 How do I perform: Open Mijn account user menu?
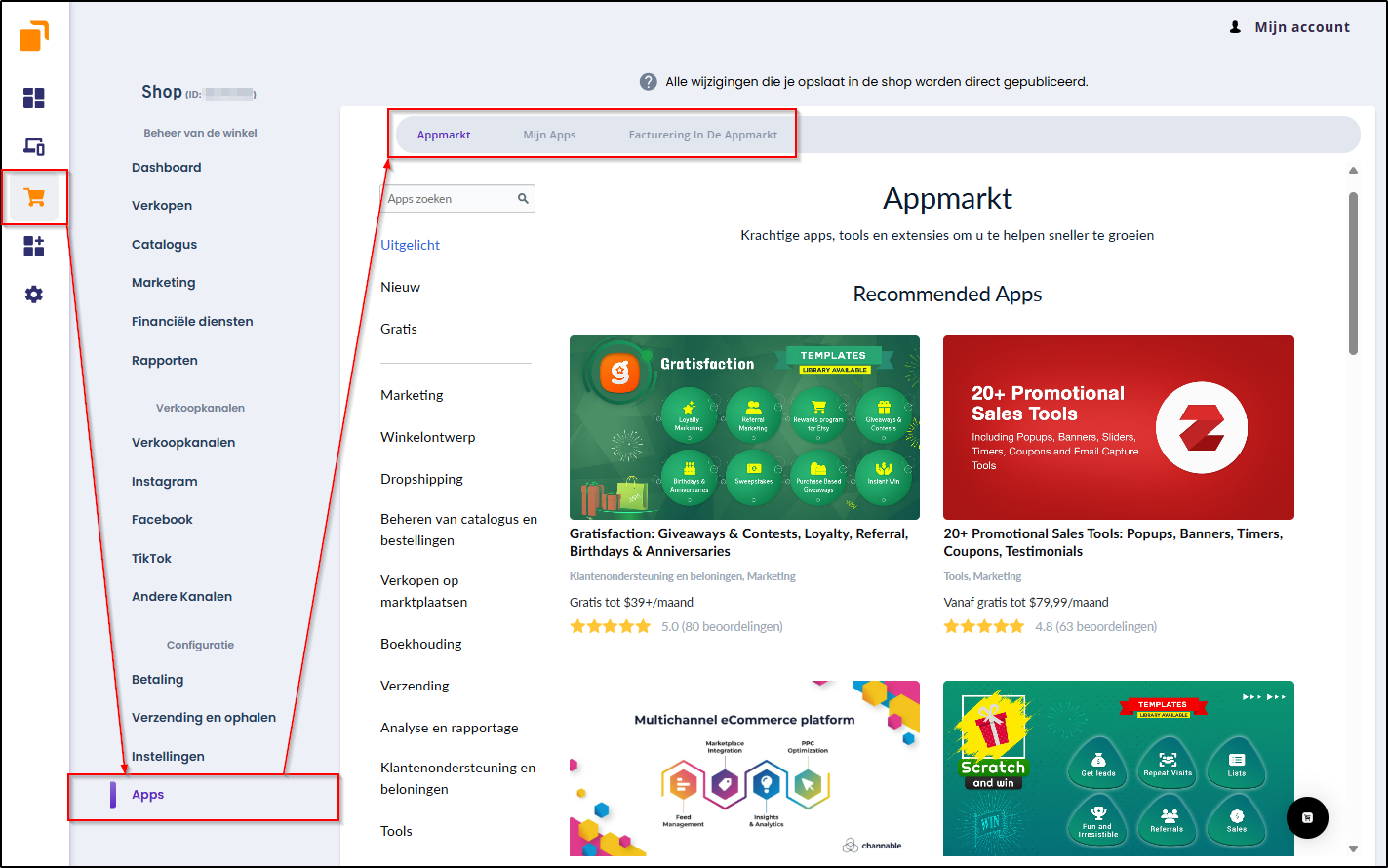[x=1289, y=27]
